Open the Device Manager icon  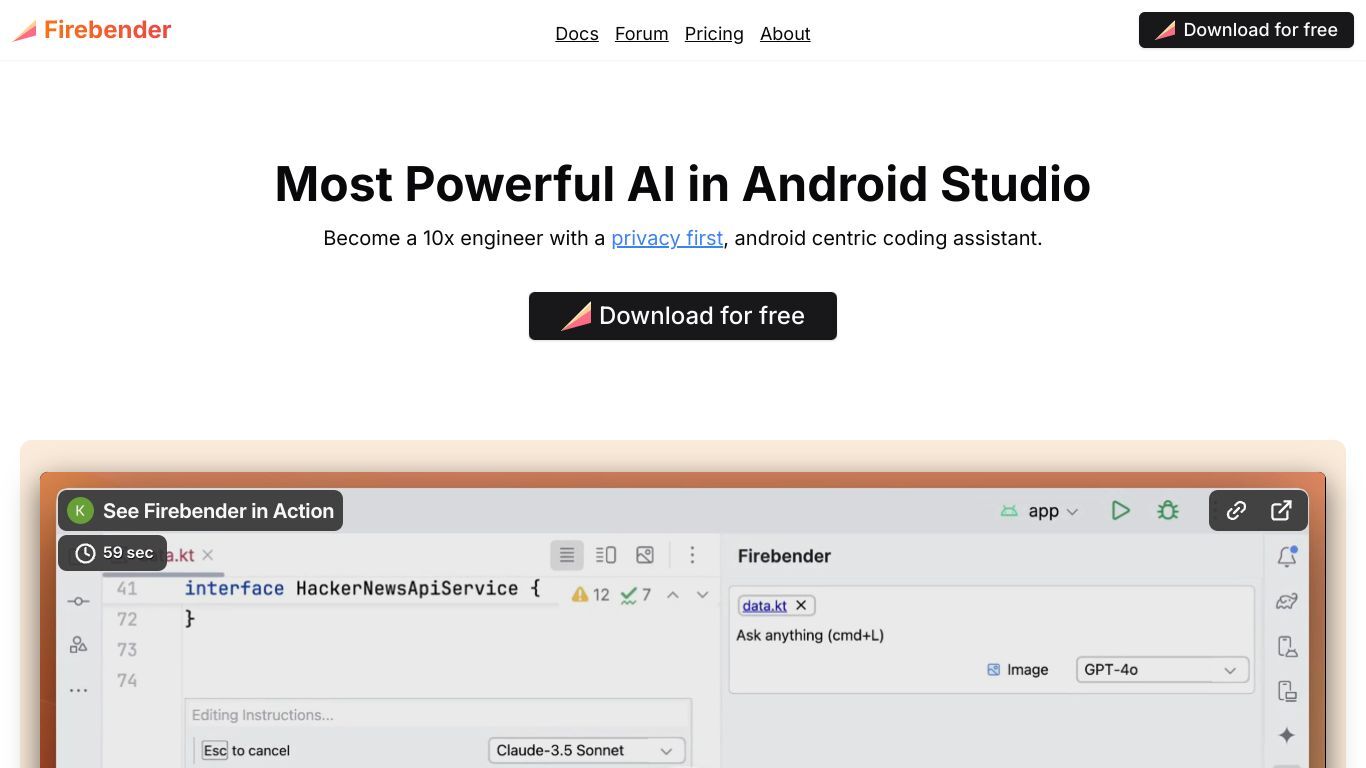(x=1287, y=647)
